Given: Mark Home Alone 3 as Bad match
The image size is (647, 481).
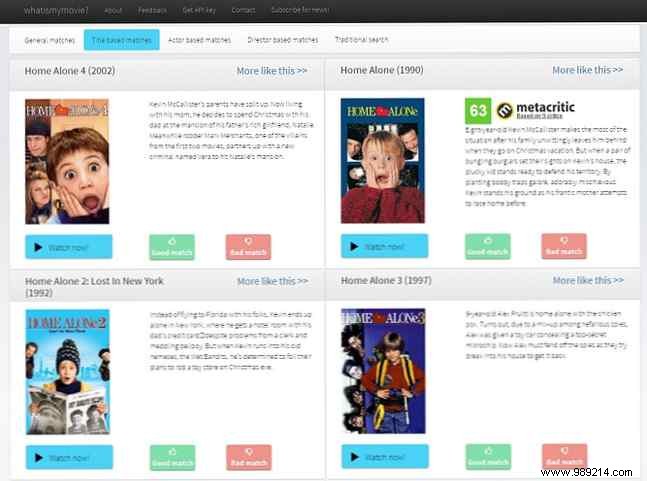Looking at the screenshot, I should (x=564, y=457).
